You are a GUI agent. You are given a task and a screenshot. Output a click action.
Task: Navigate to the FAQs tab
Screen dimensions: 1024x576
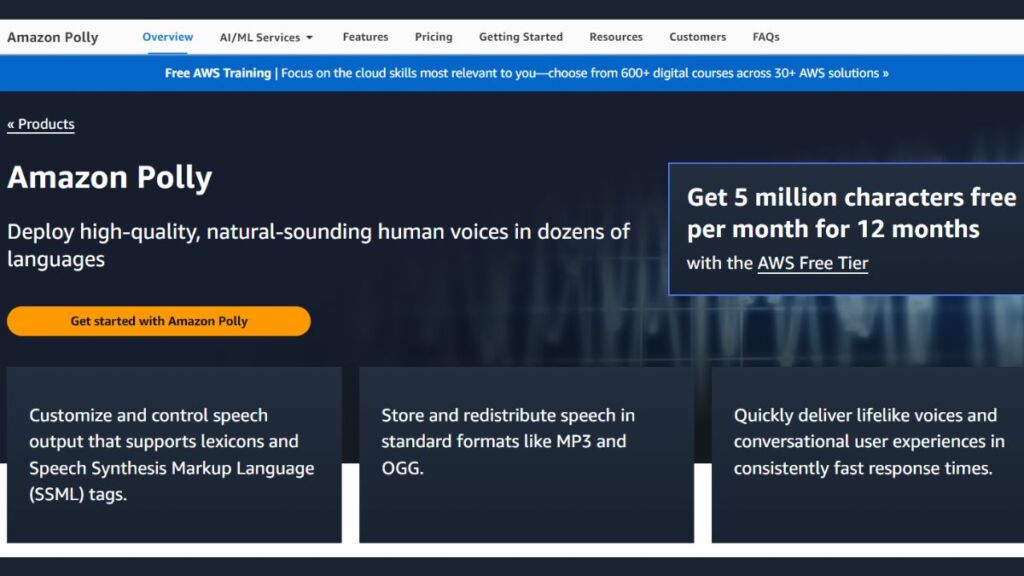point(765,37)
